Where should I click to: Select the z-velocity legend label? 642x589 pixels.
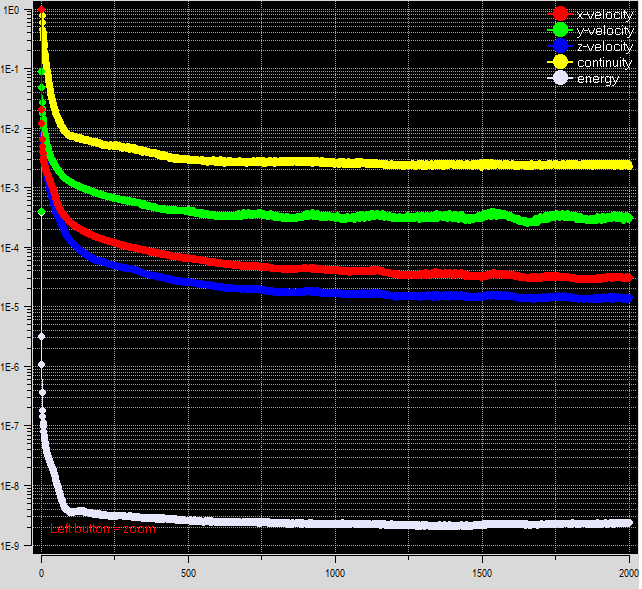[x=605, y=46]
